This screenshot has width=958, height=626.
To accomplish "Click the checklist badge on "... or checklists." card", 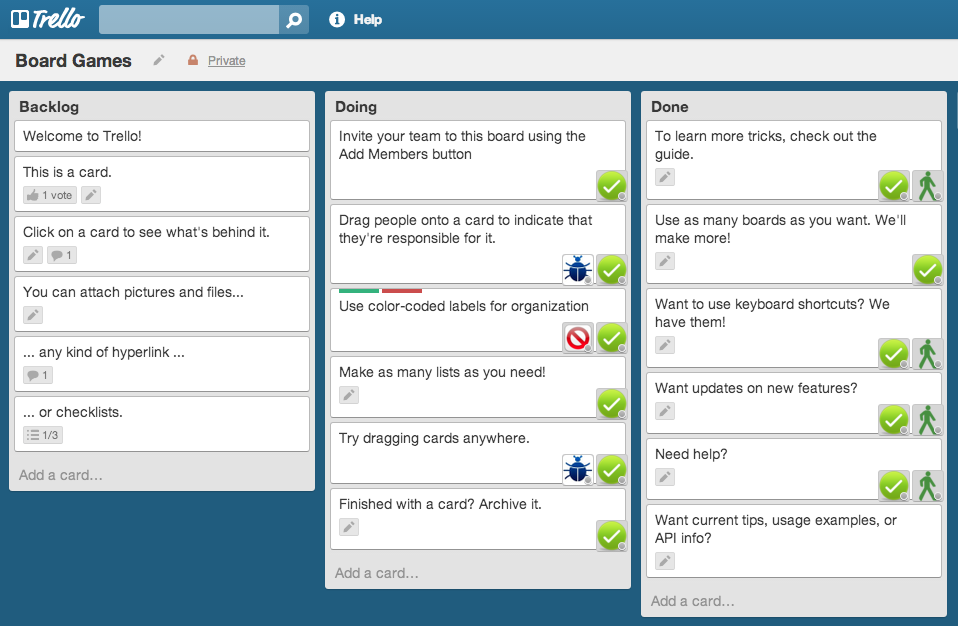I will pos(44,435).
